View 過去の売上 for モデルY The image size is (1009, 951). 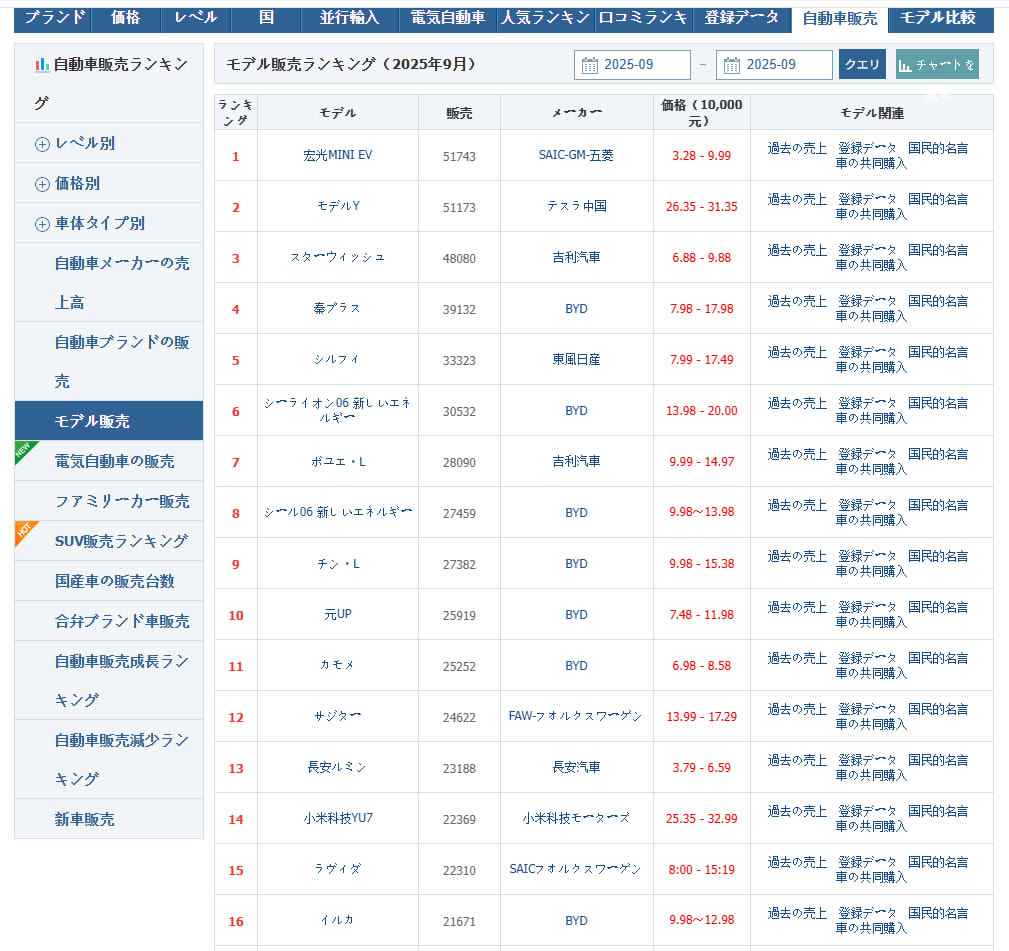(797, 199)
